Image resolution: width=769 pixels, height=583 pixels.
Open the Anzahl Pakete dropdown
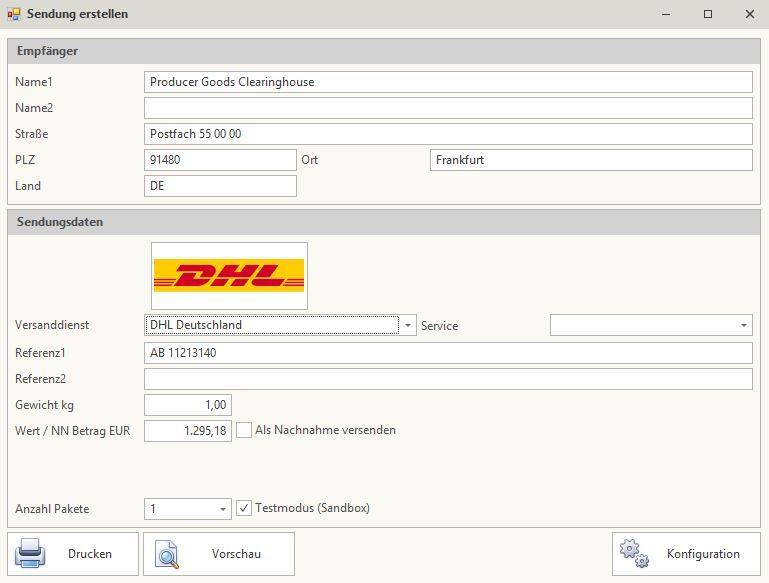223,509
